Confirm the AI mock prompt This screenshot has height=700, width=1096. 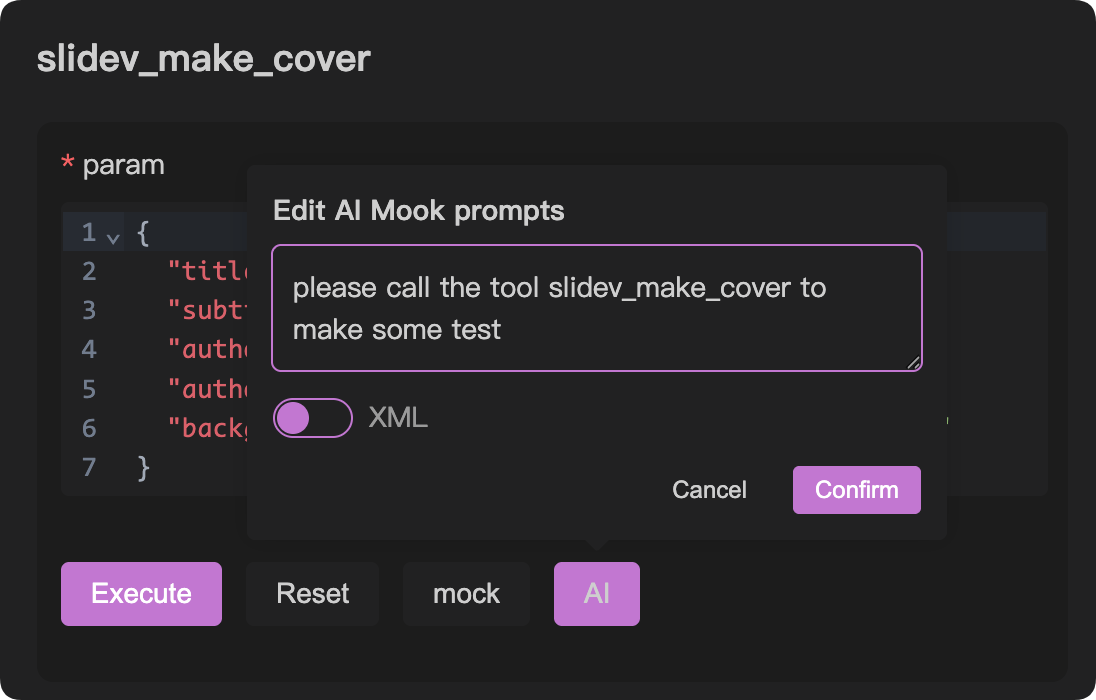pos(856,490)
